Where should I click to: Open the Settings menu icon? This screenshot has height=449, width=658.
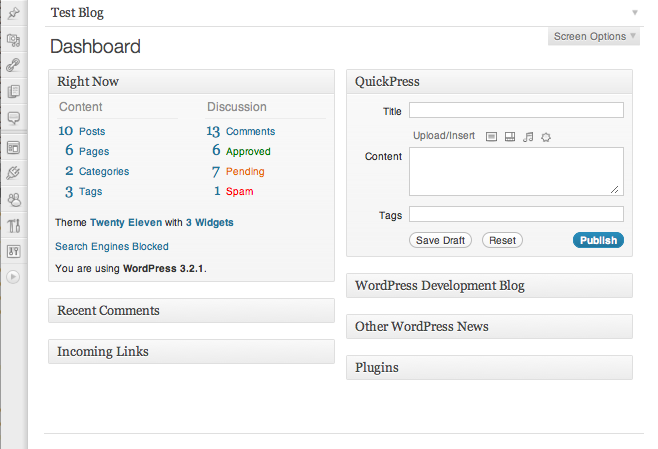[13, 251]
